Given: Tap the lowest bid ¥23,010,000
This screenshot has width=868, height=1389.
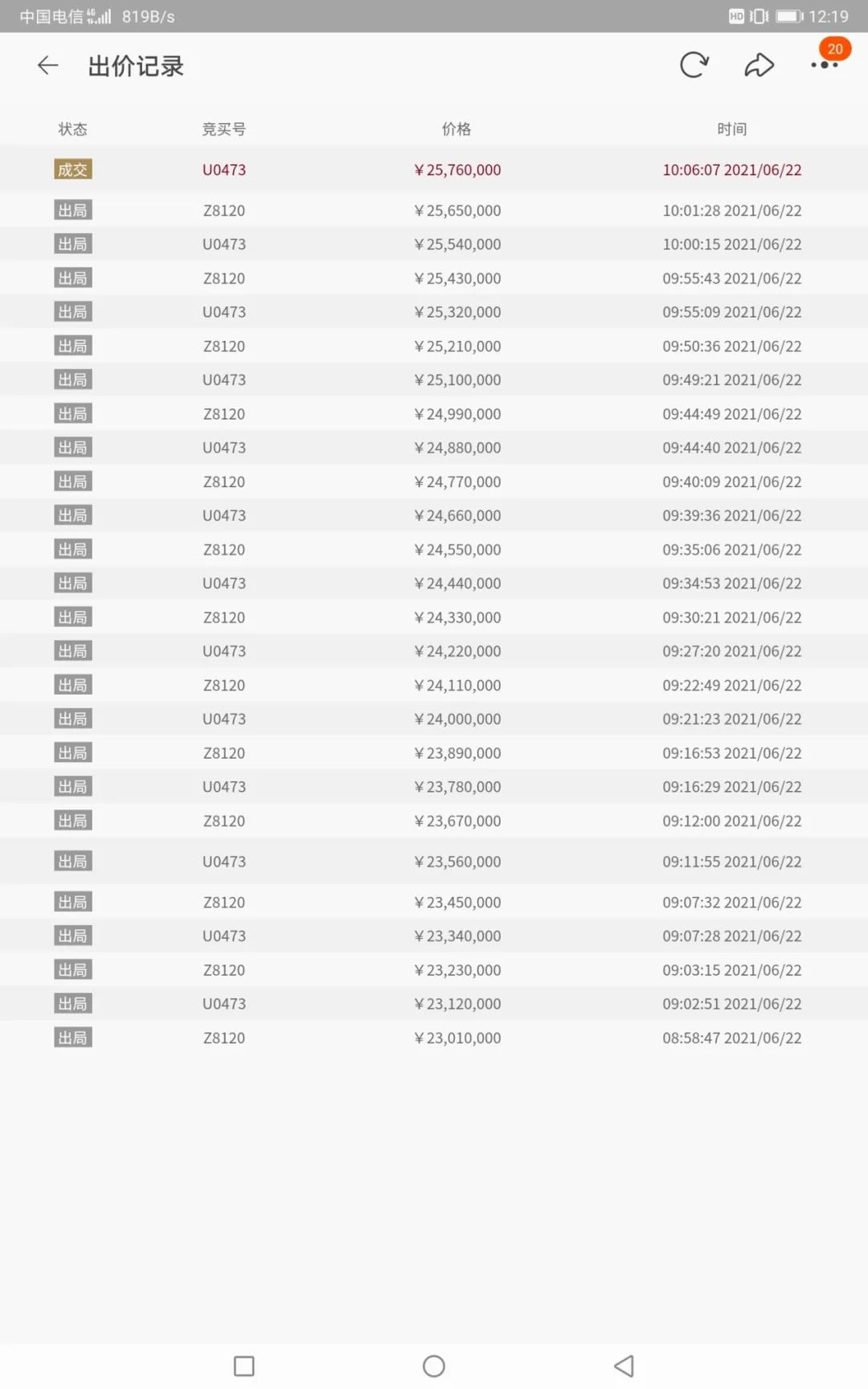Looking at the screenshot, I should [457, 1038].
